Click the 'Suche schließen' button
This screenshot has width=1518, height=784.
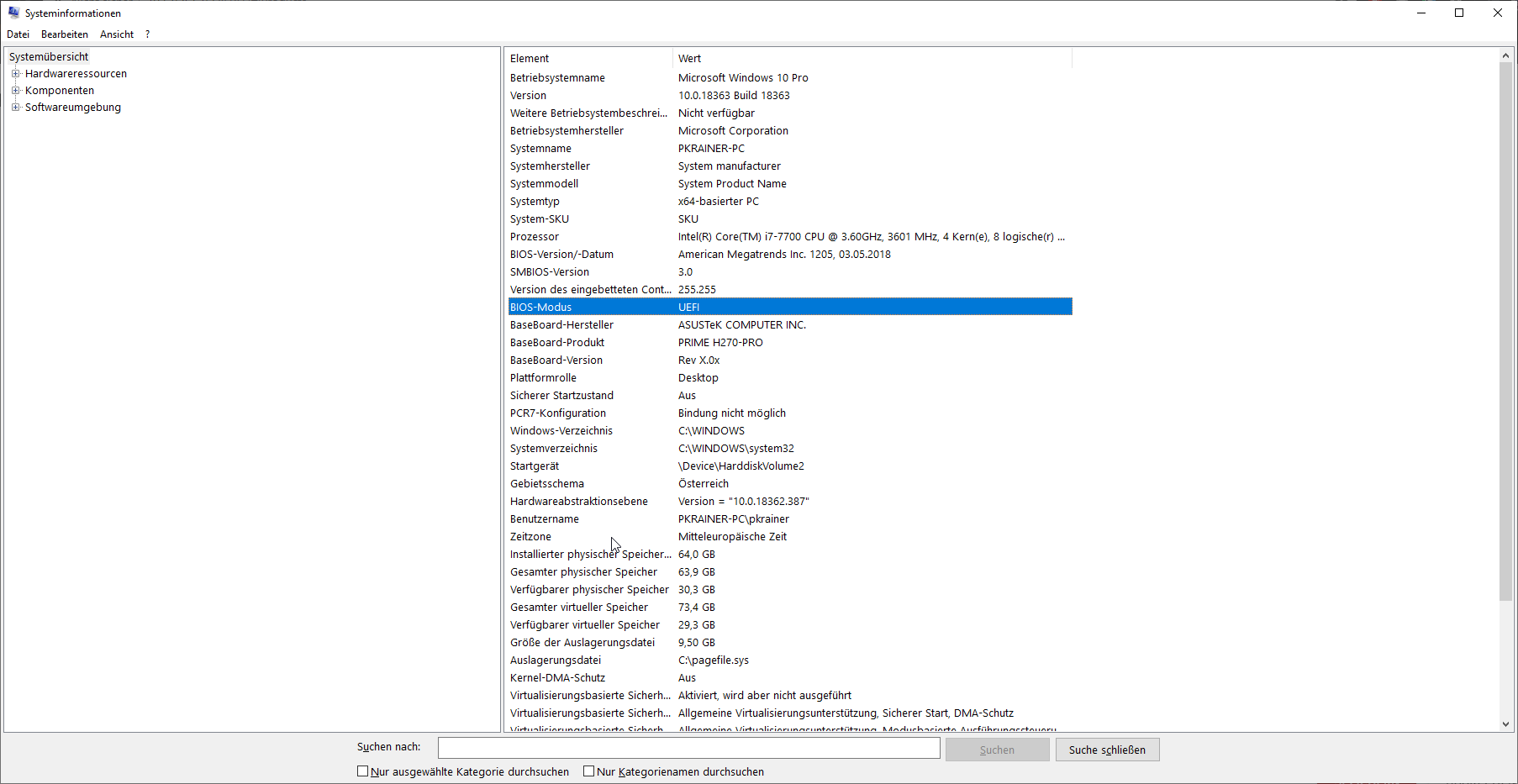[1107, 750]
